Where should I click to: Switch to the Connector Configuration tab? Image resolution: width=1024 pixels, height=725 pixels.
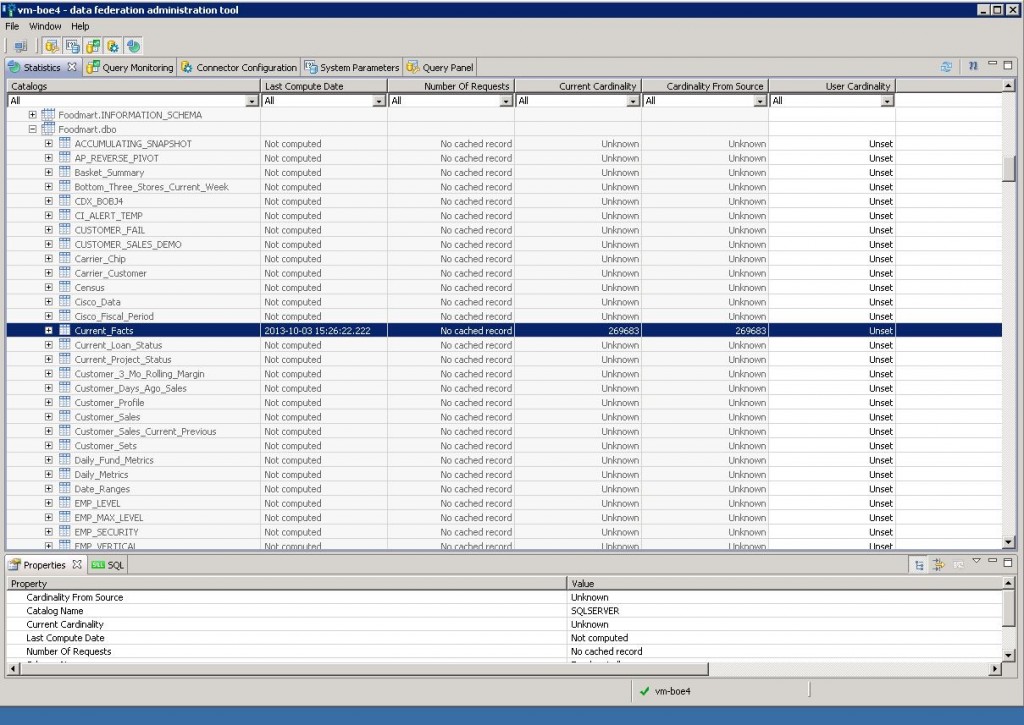[x=239, y=67]
